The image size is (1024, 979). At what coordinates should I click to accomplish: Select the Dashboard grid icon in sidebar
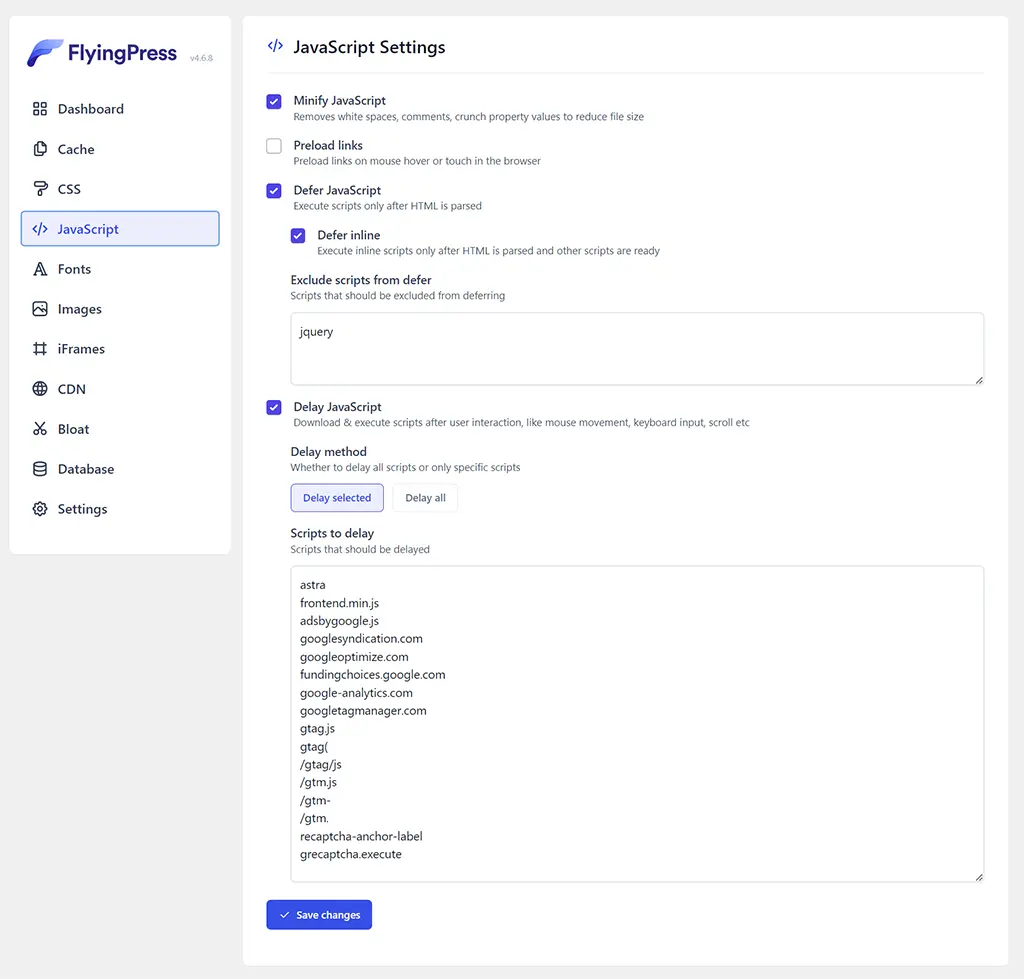point(41,109)
